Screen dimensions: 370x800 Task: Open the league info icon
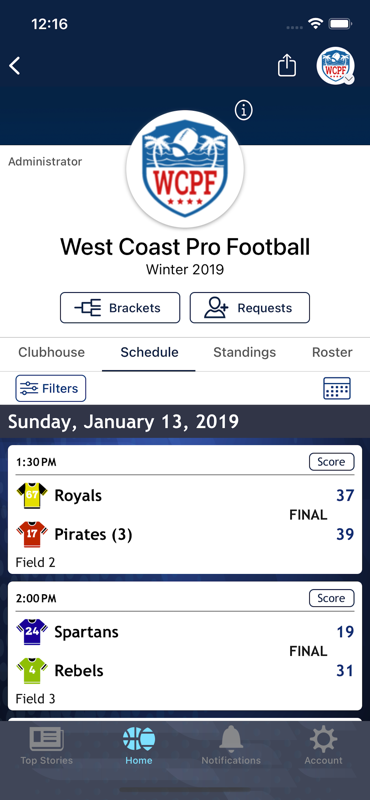coord(244,110)
